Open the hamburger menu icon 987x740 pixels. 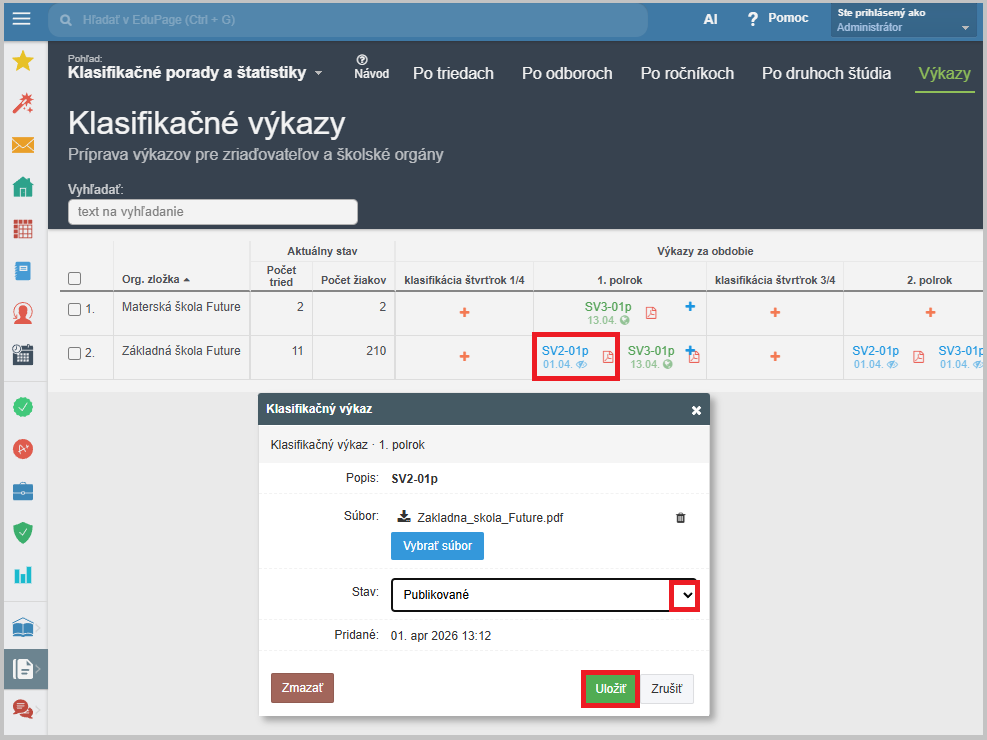point(22,19)
